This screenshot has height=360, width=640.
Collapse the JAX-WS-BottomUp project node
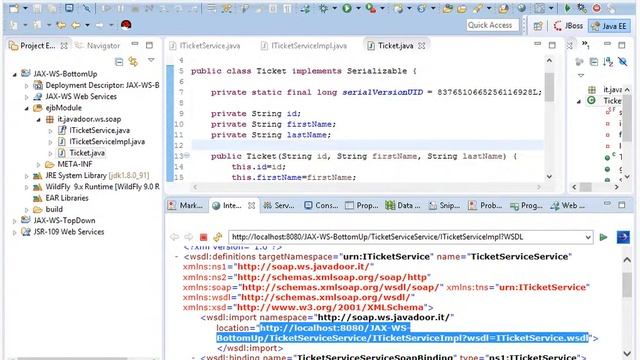tap(15, 74)
